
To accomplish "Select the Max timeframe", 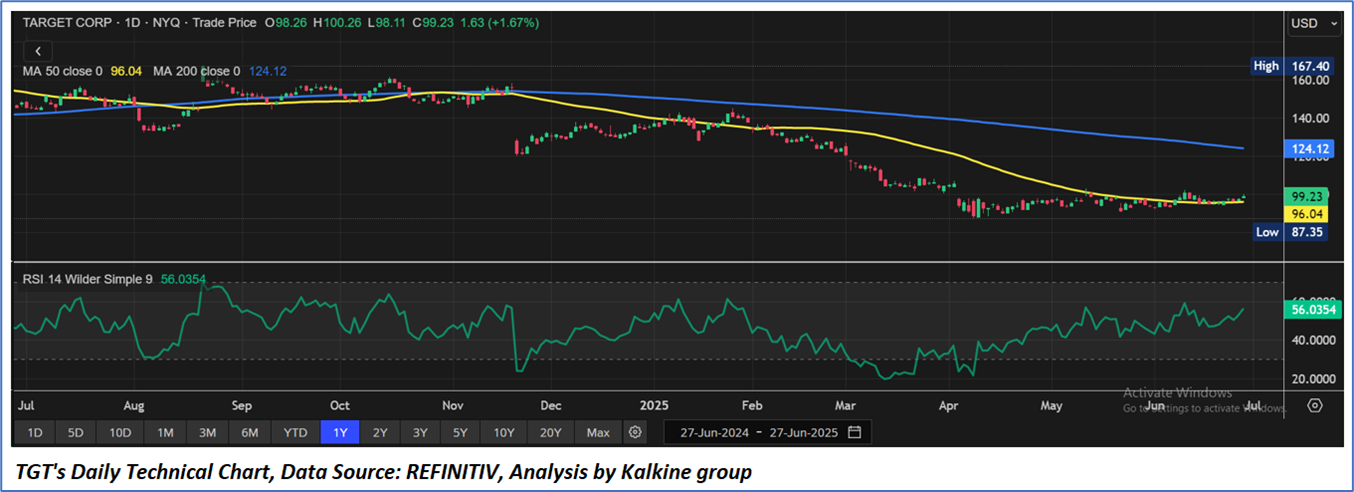I will coord(598,433).
